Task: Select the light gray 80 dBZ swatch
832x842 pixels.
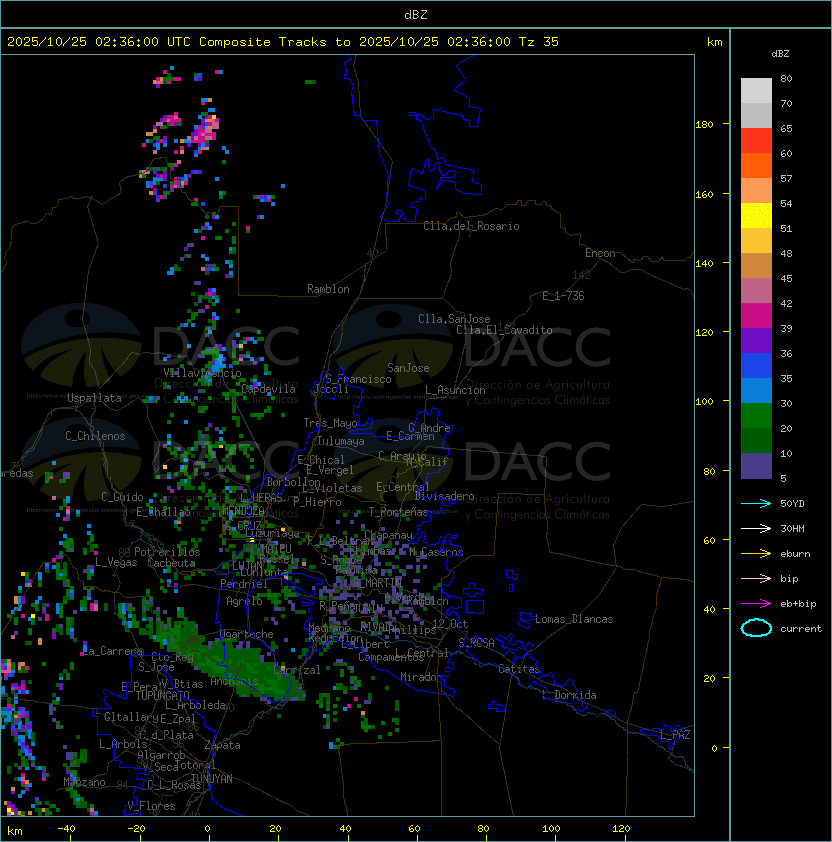Action: (x=756, y=90)
